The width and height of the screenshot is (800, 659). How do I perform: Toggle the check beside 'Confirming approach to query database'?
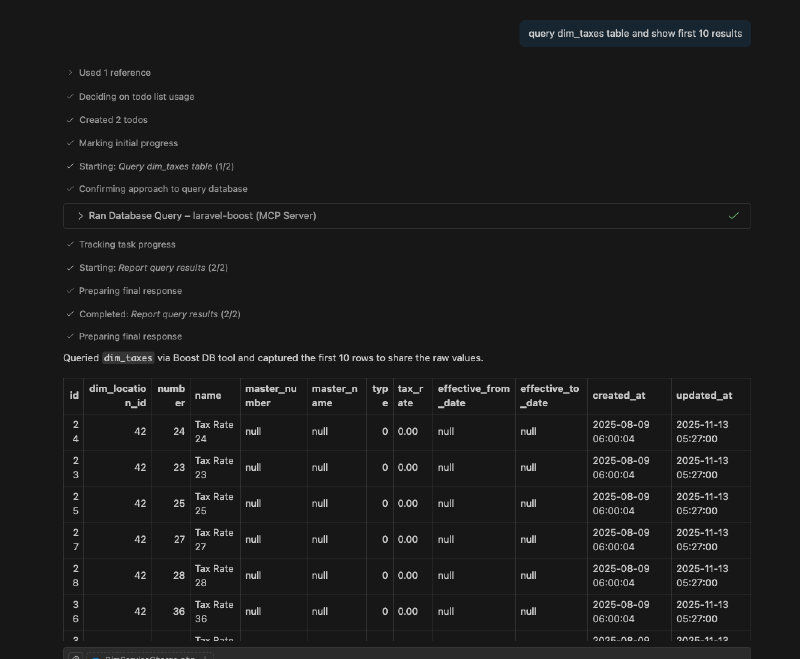pos(70,189)
